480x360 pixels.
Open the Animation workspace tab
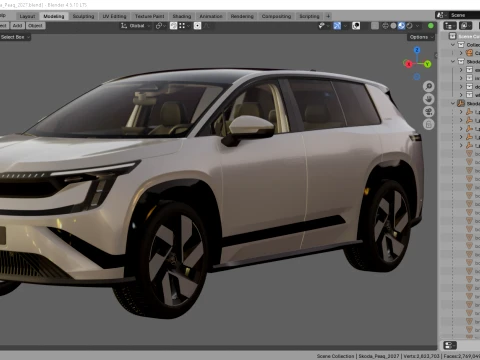click(x=211, y=16)
